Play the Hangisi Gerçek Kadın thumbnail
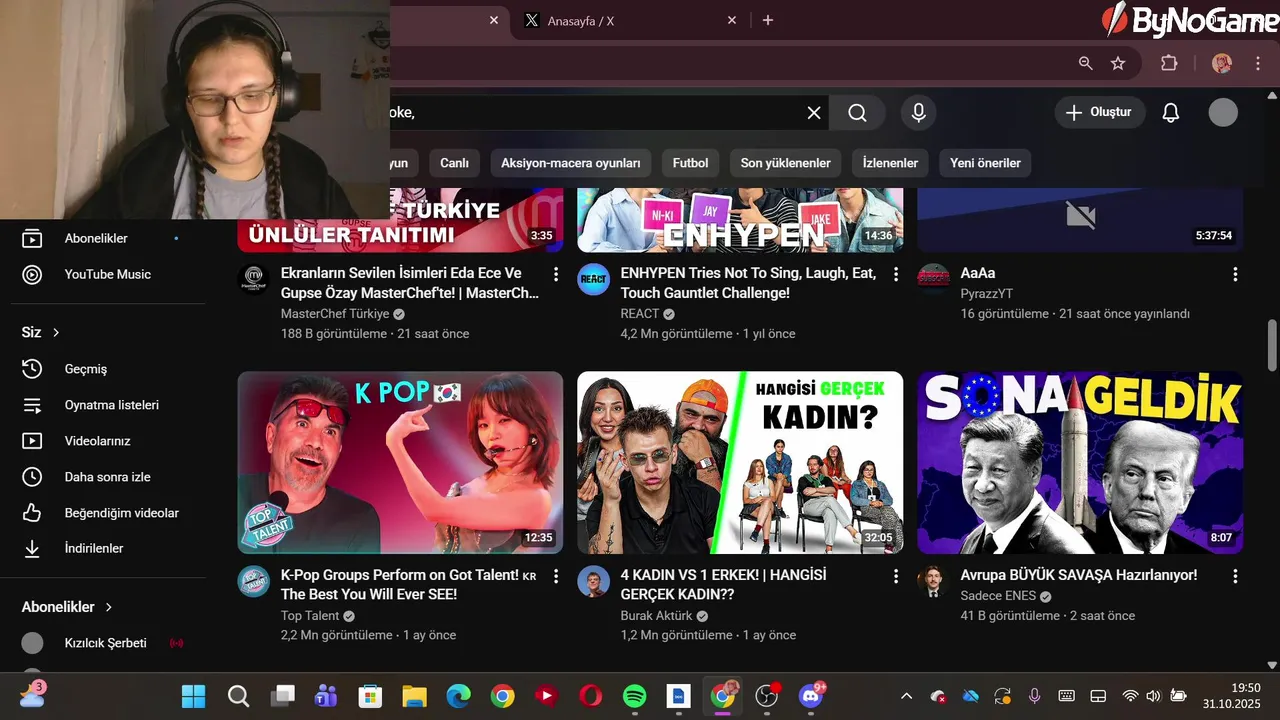The height and width of the screenshot is (720, 1280). (x=740, y=463)
